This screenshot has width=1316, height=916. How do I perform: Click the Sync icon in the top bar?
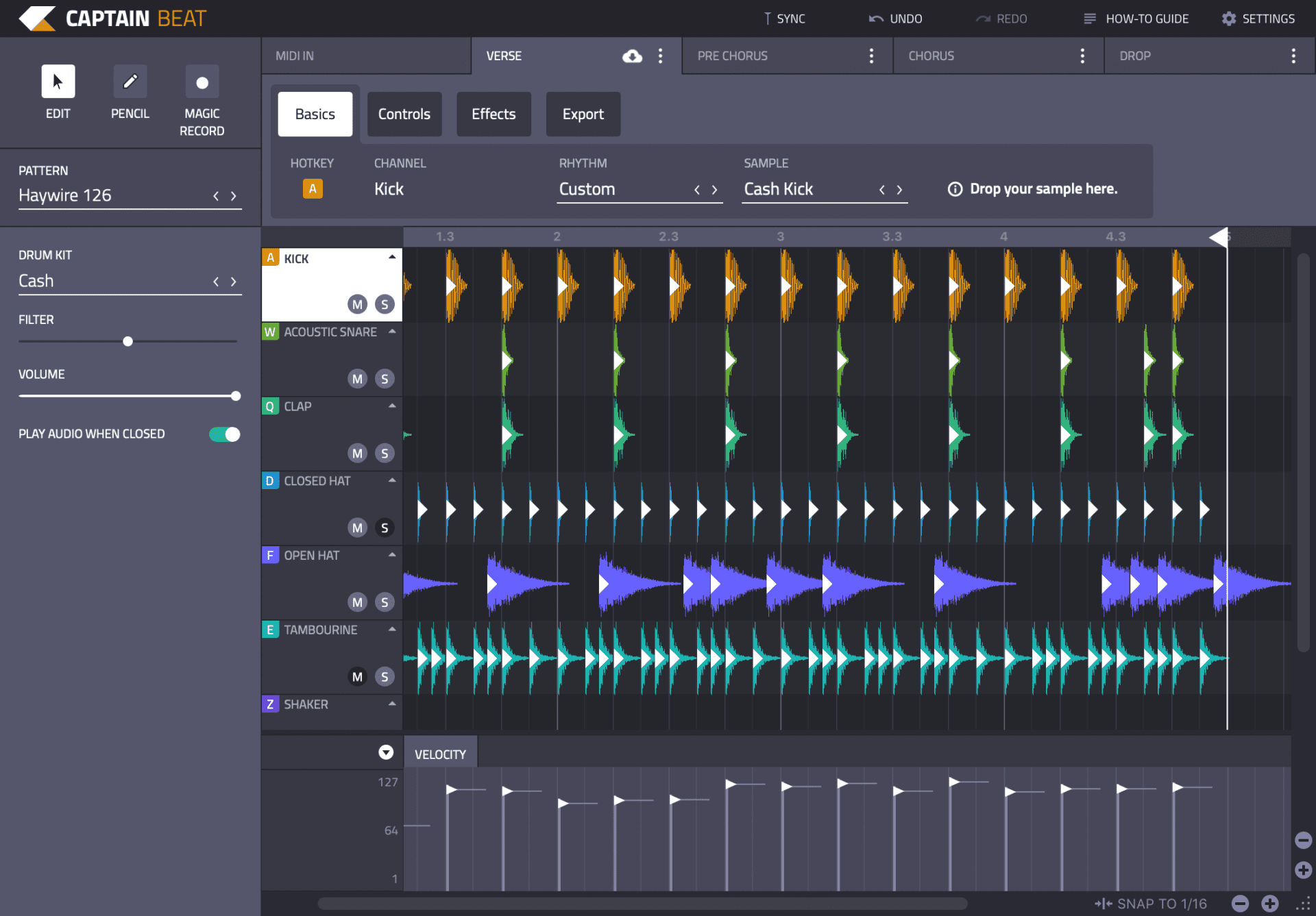[x=768, y=18]
